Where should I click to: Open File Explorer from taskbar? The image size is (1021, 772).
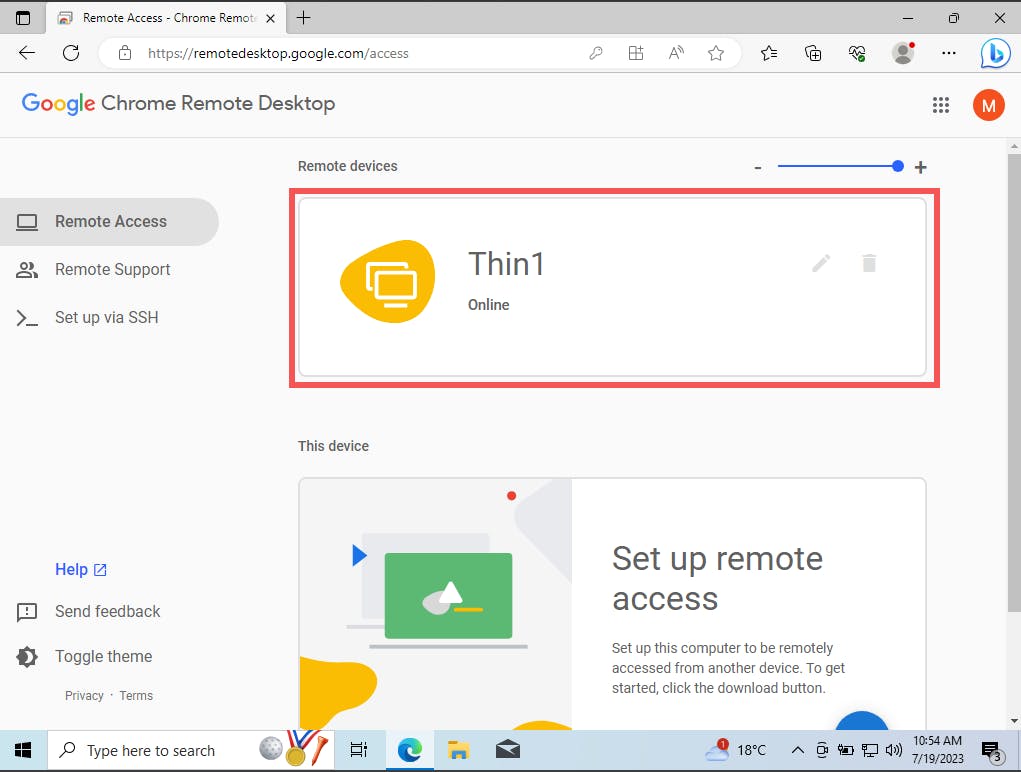coord(458,751)
